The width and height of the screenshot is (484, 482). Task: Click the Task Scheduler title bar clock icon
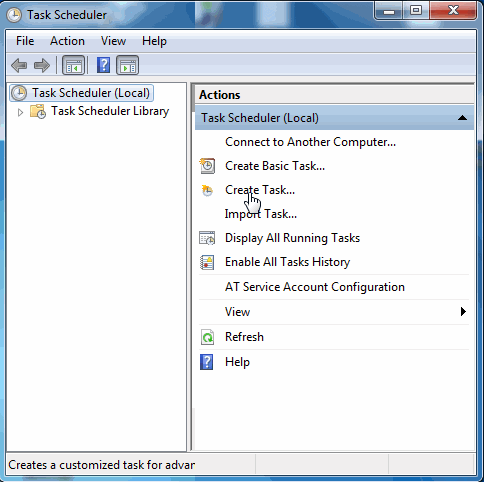point(14,15)
